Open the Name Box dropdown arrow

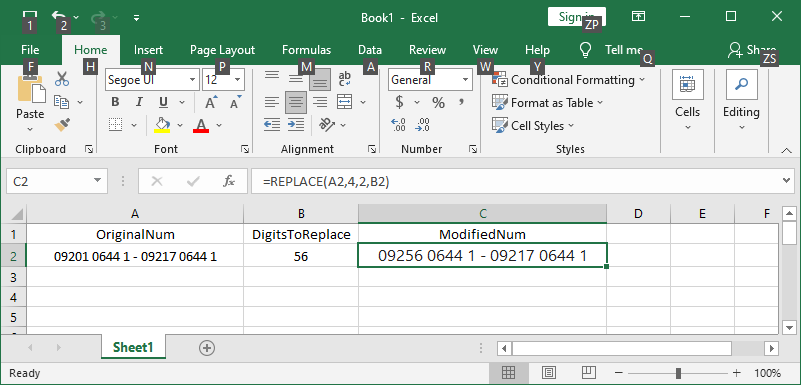tap(98, 181)
